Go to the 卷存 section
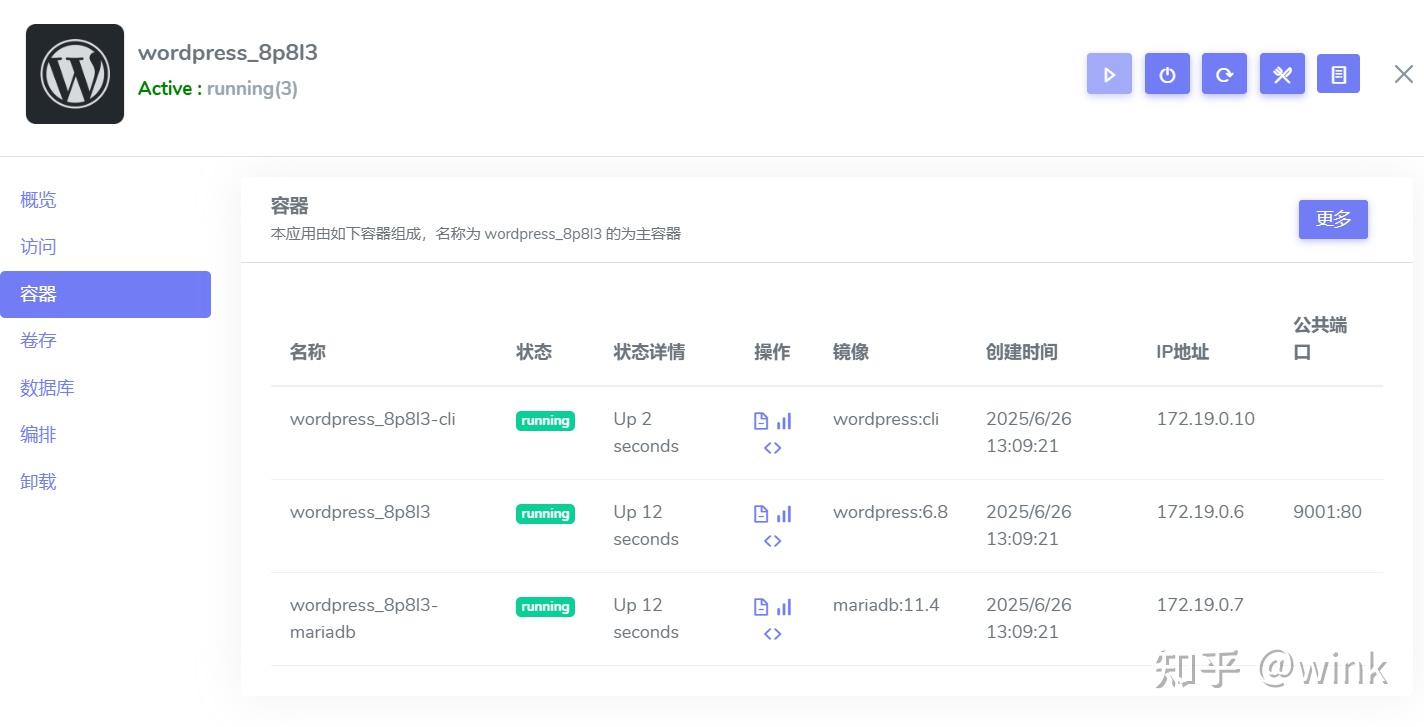The height and width of the screenshot is (727, 1424). click(38, 341)
